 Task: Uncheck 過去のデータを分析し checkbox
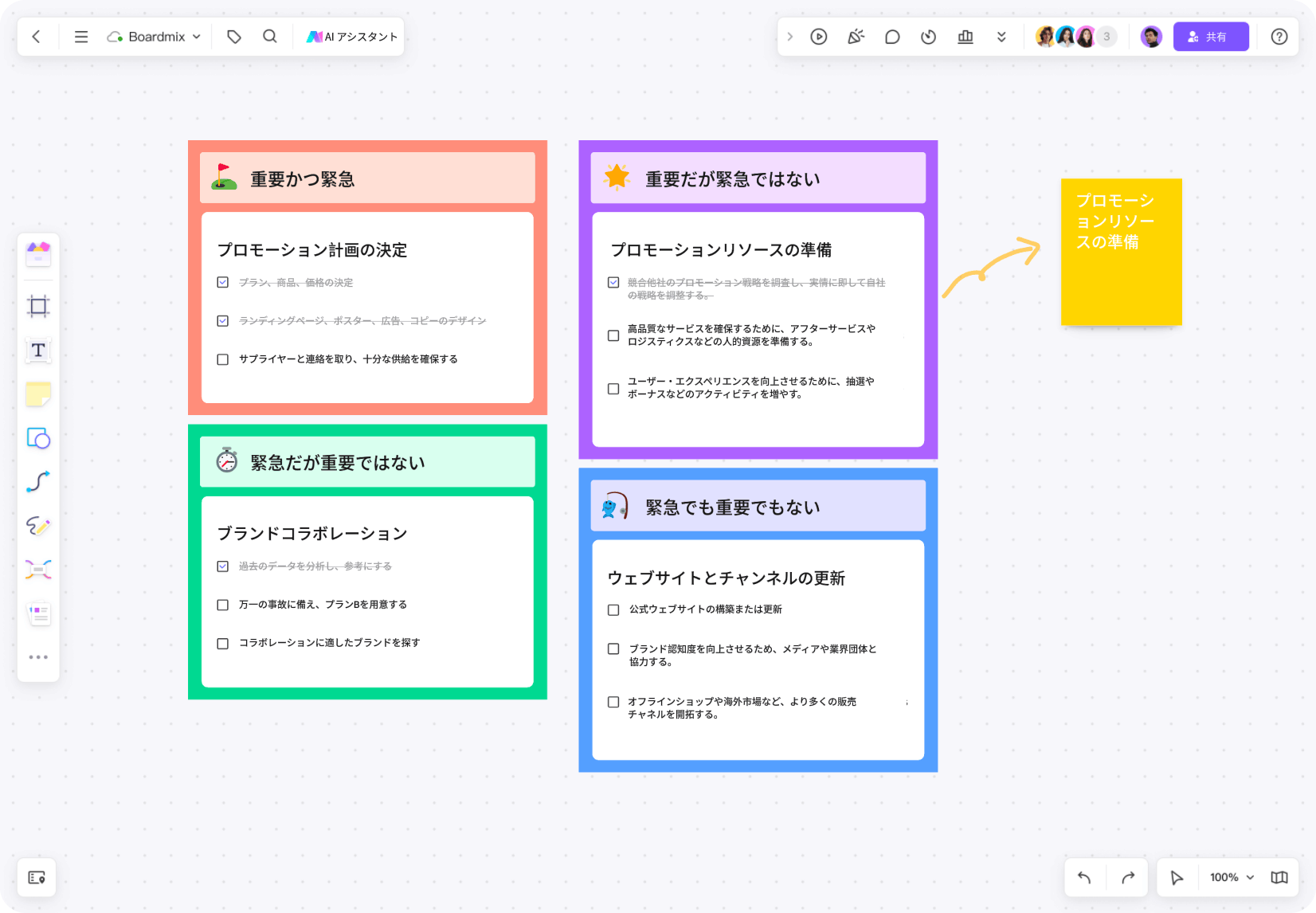223,566
